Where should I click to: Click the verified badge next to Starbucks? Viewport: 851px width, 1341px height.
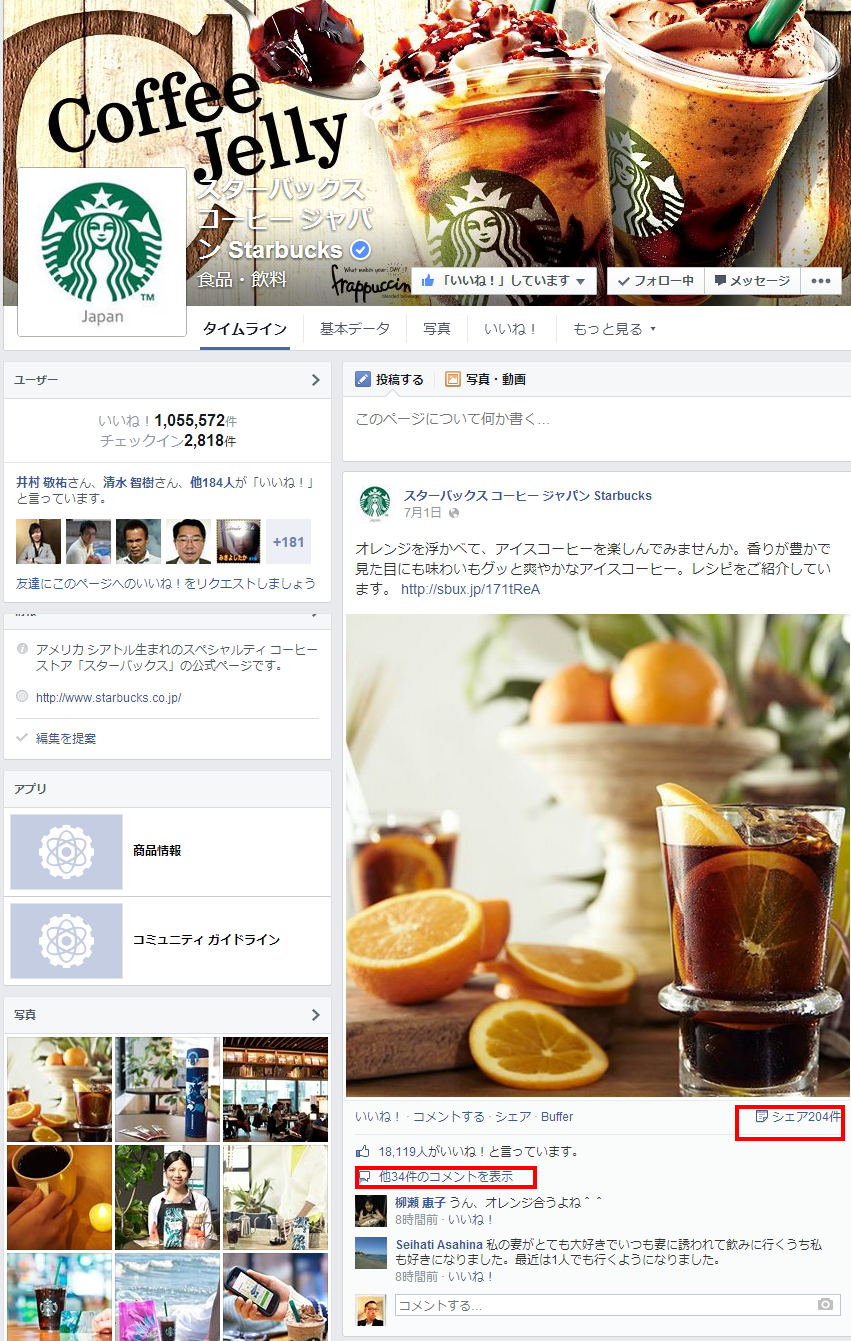pyautogui.click(x=360, y=250)
